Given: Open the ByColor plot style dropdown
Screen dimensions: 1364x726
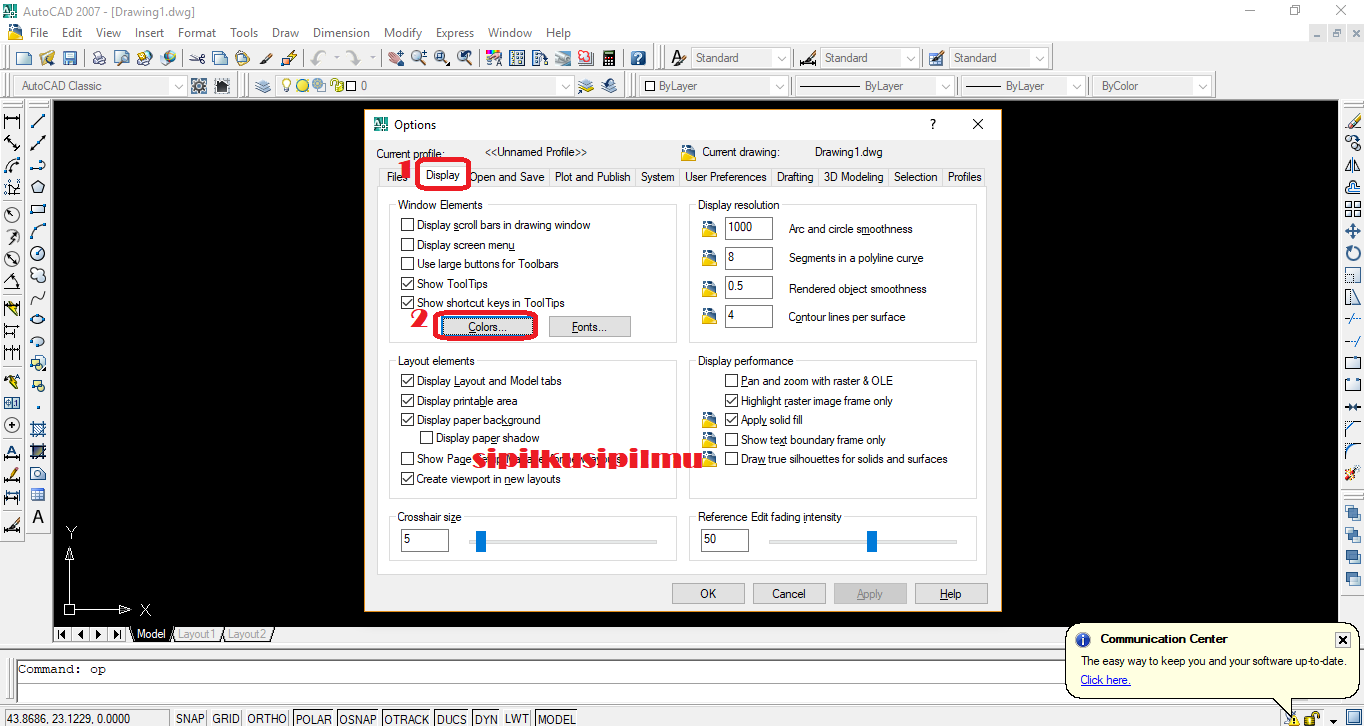Looking at the screenshot, I should click(1202, 86).
